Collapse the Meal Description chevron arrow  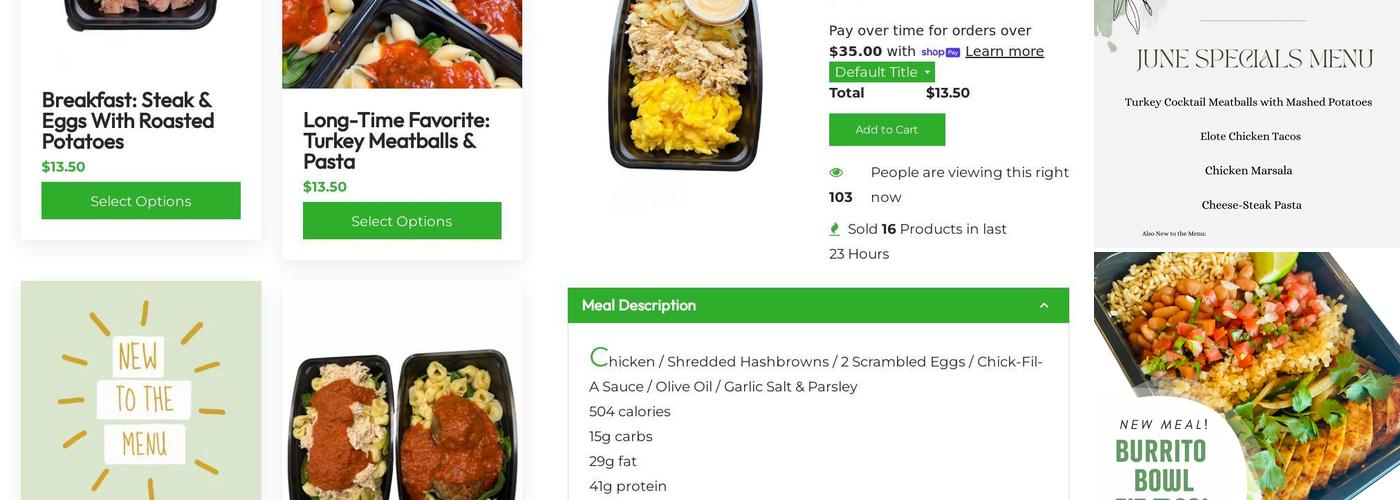tap(1044, 306)
